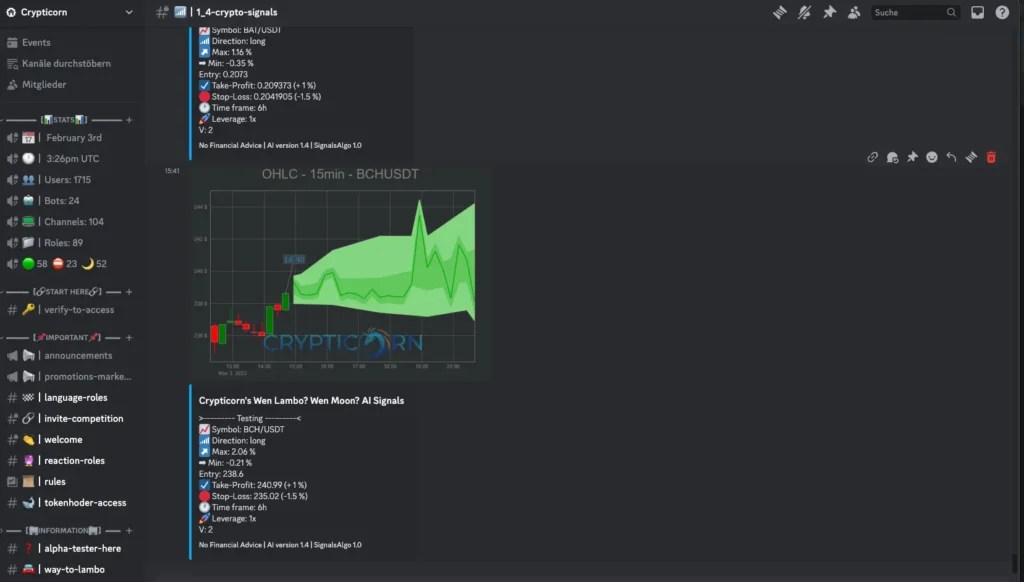The width and height of the screenshot is (1024, 582).
Task: Open the inbox icon
Action: point(978,12)
